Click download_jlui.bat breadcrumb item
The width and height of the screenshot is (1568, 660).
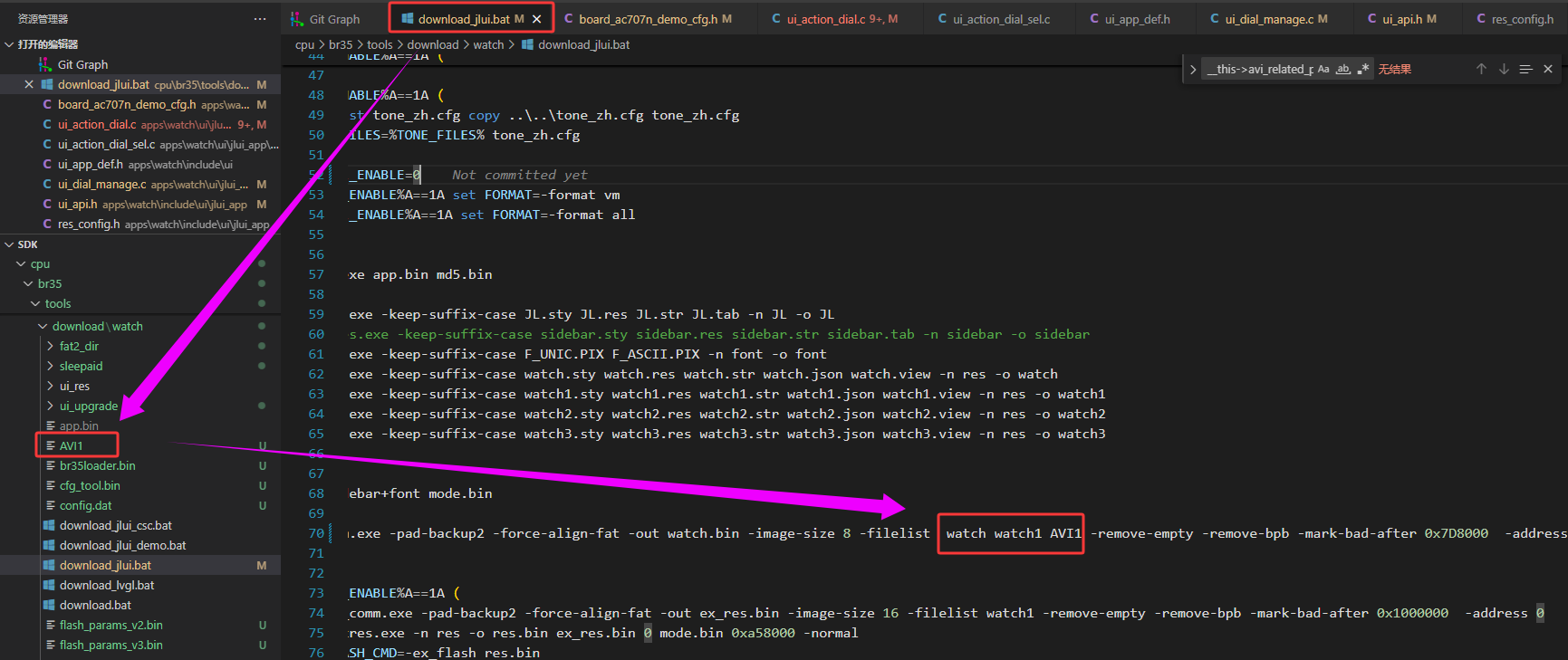[x=583, y=44]
